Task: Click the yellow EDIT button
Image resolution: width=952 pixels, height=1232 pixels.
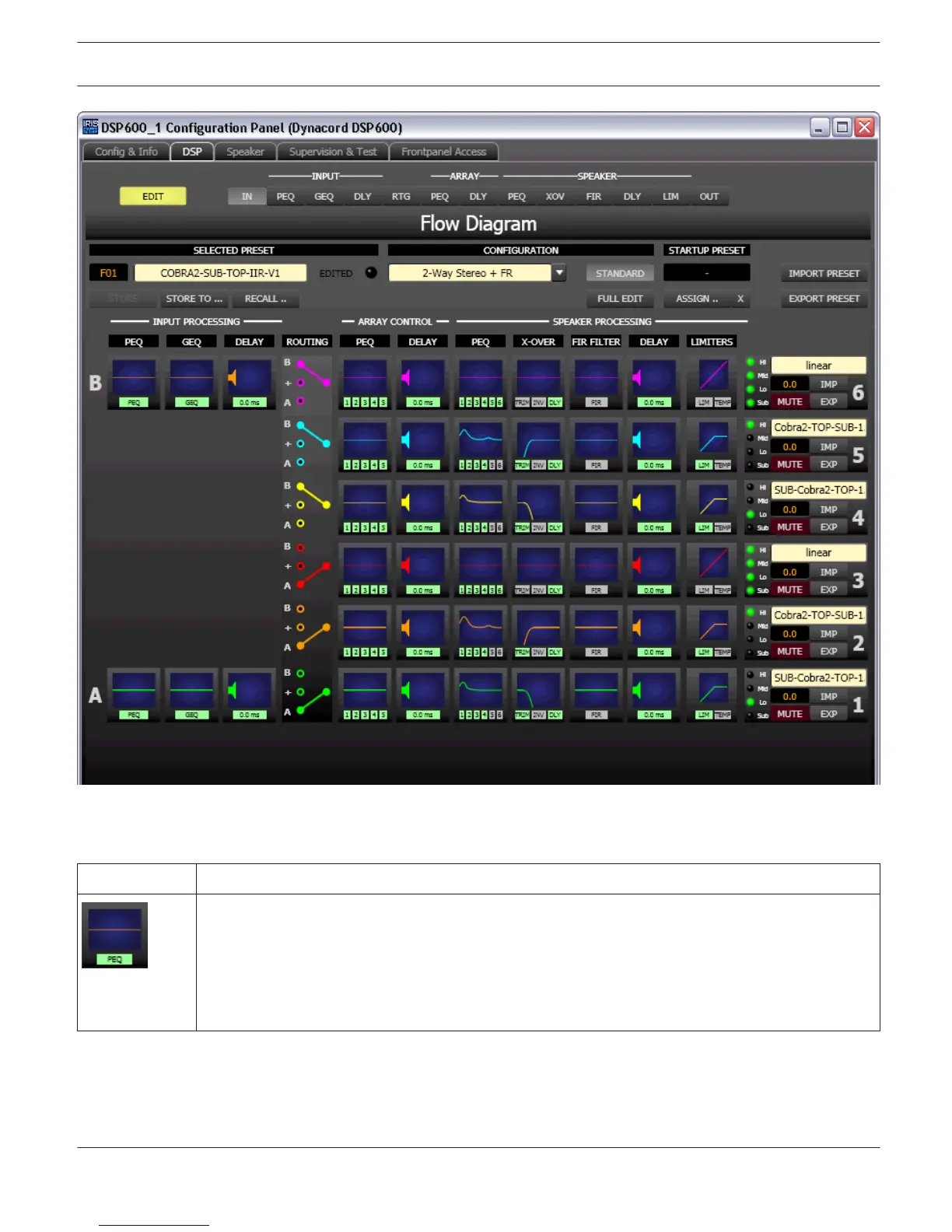Action: (x=152, y=196)
